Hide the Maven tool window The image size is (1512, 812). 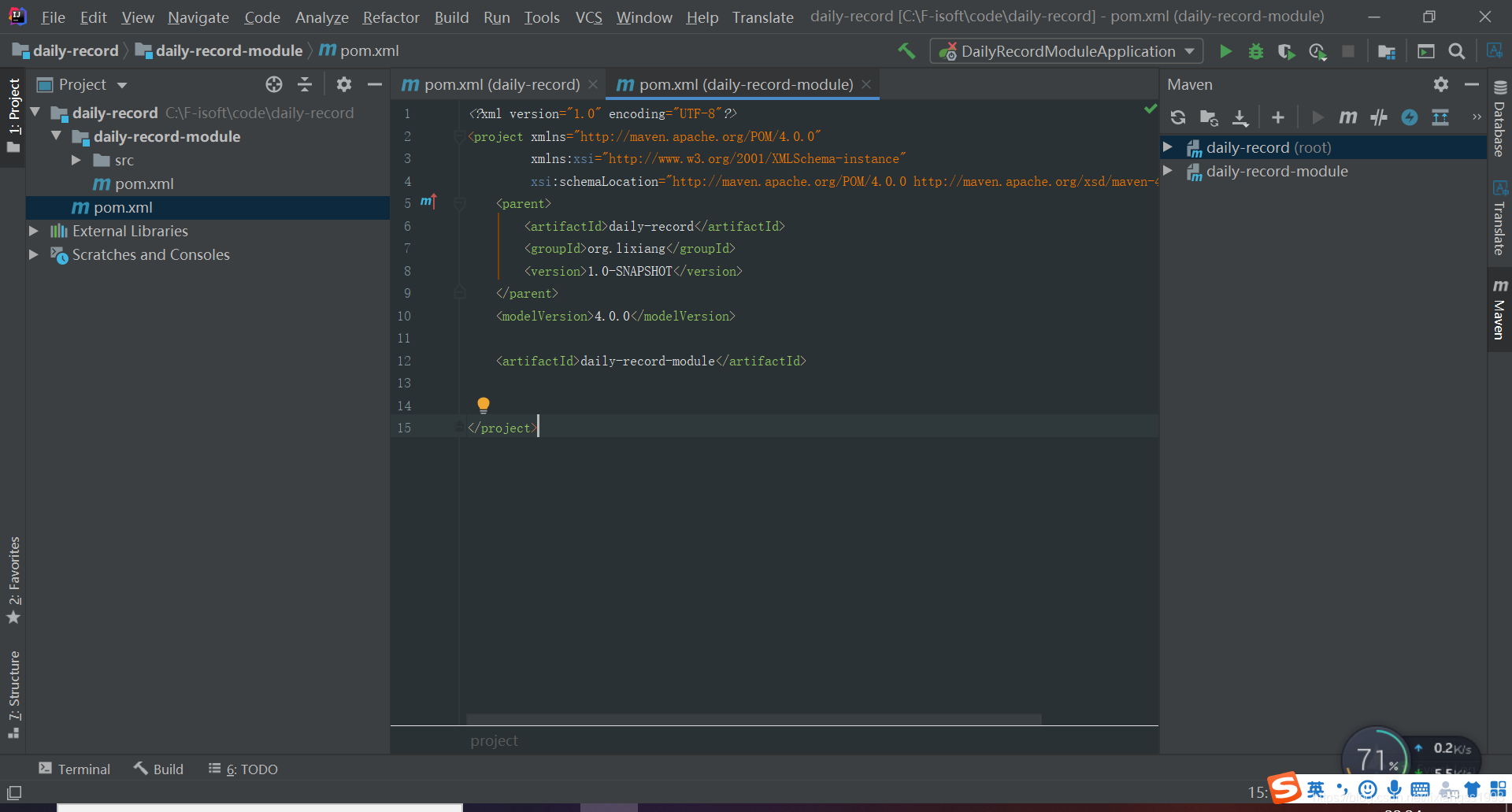coord(1472,84)
